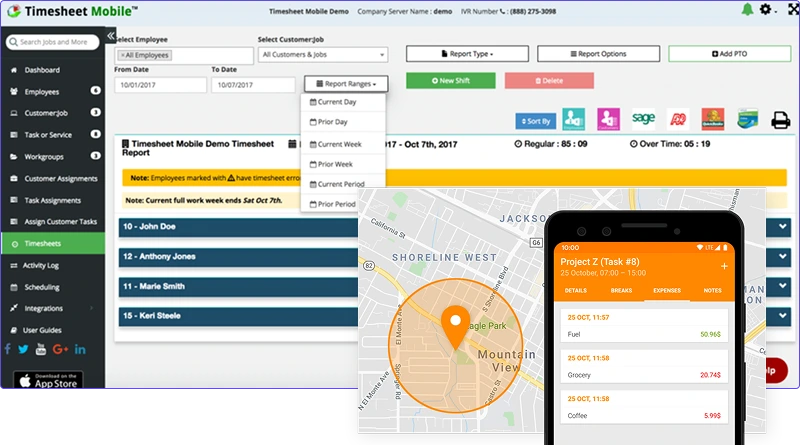Select Current Week range
The image size is (800, 445).
[343, 144]
